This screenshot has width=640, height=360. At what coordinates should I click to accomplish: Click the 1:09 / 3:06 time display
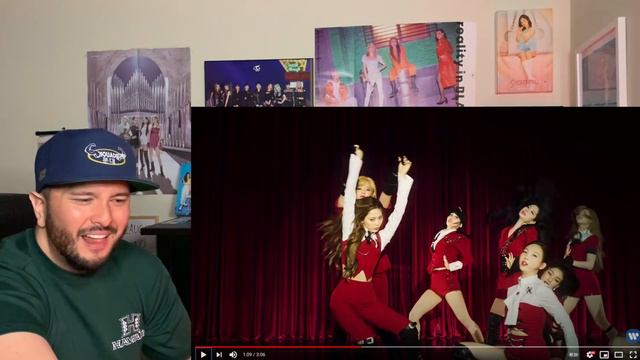tap(254, 354)
